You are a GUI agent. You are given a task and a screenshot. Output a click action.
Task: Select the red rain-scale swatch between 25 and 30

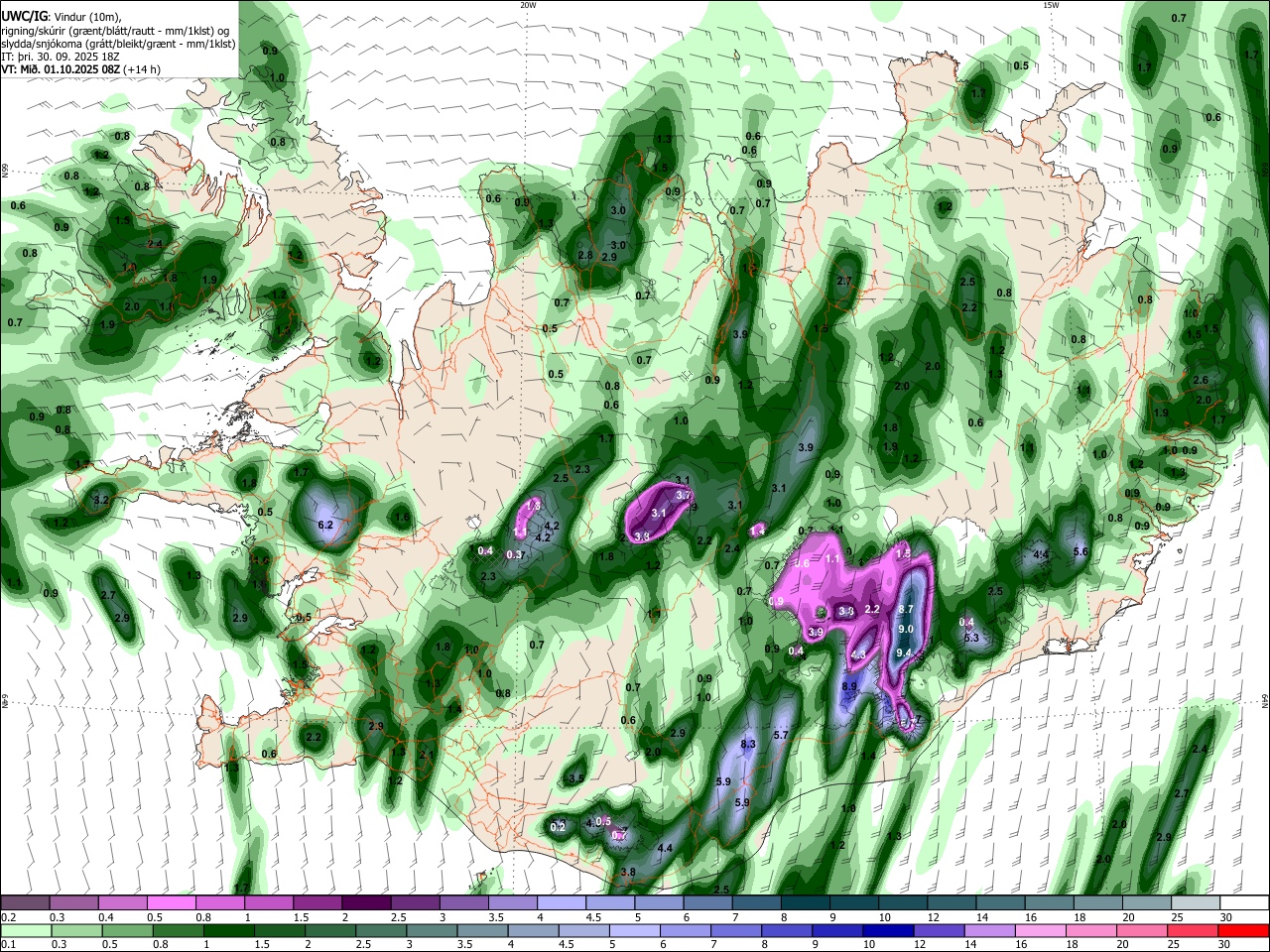coord(1194,930)
